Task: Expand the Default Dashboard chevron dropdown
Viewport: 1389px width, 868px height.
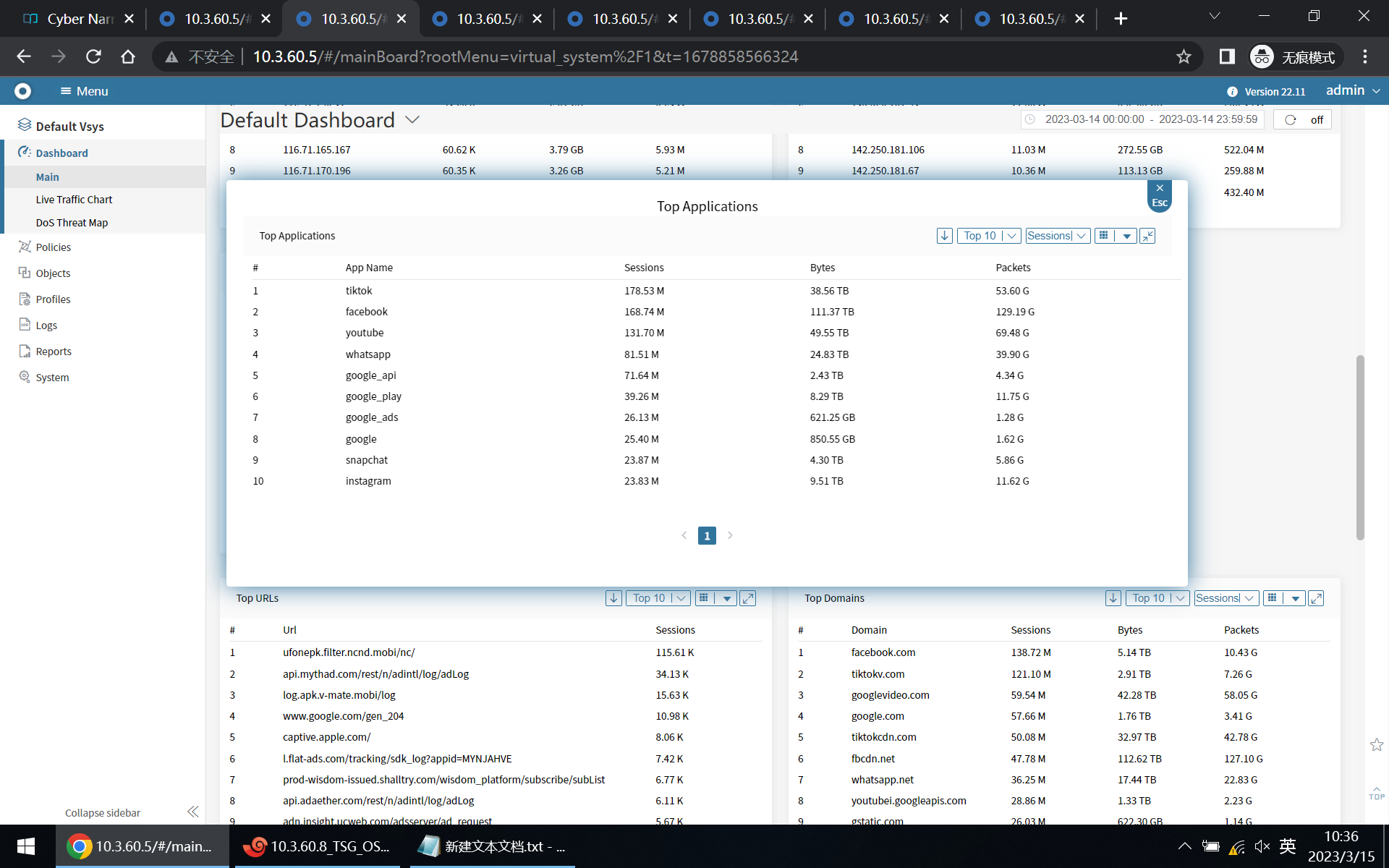Action: click(412, 120)
